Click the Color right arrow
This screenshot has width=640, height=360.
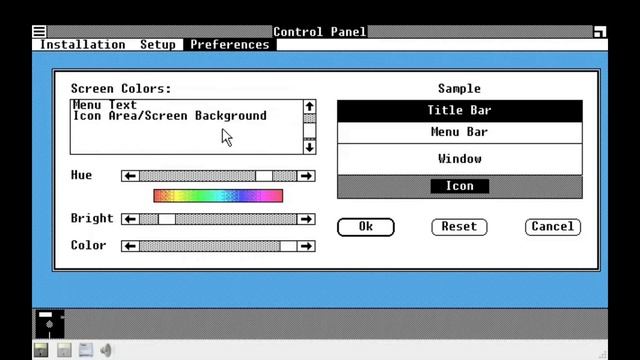pyautogui.click(x=306, y=246)
